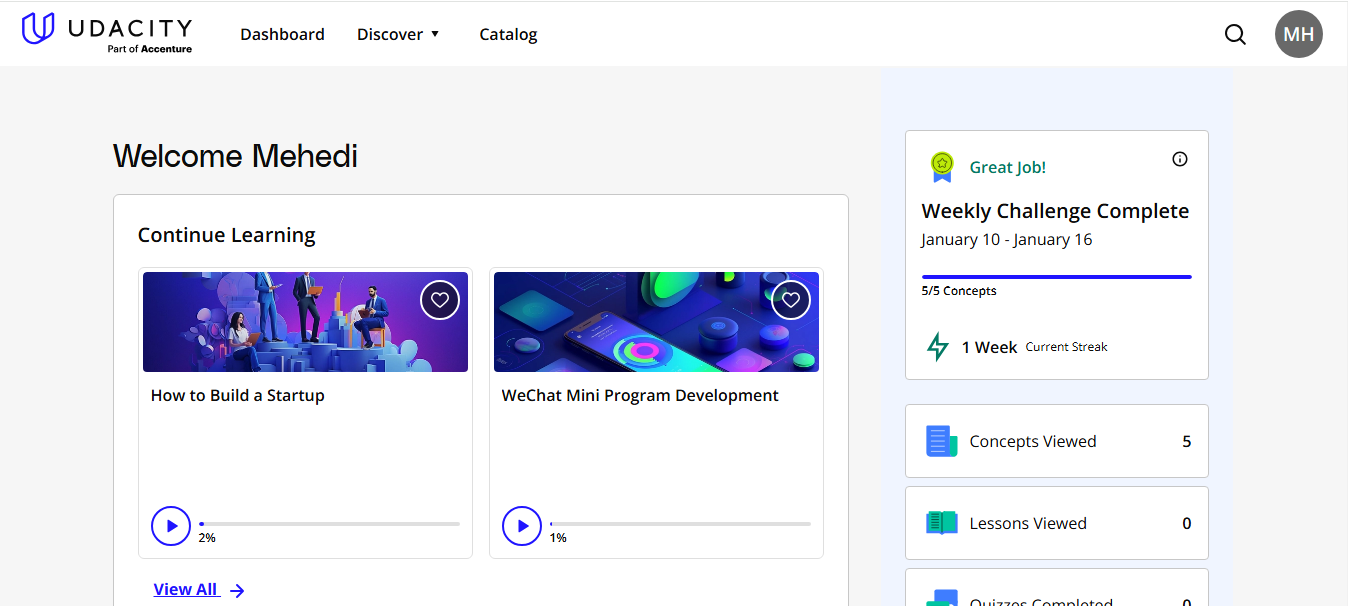Open the Discover menu
This screenshot has width=1348, height=606.
[x=398, y=34]
